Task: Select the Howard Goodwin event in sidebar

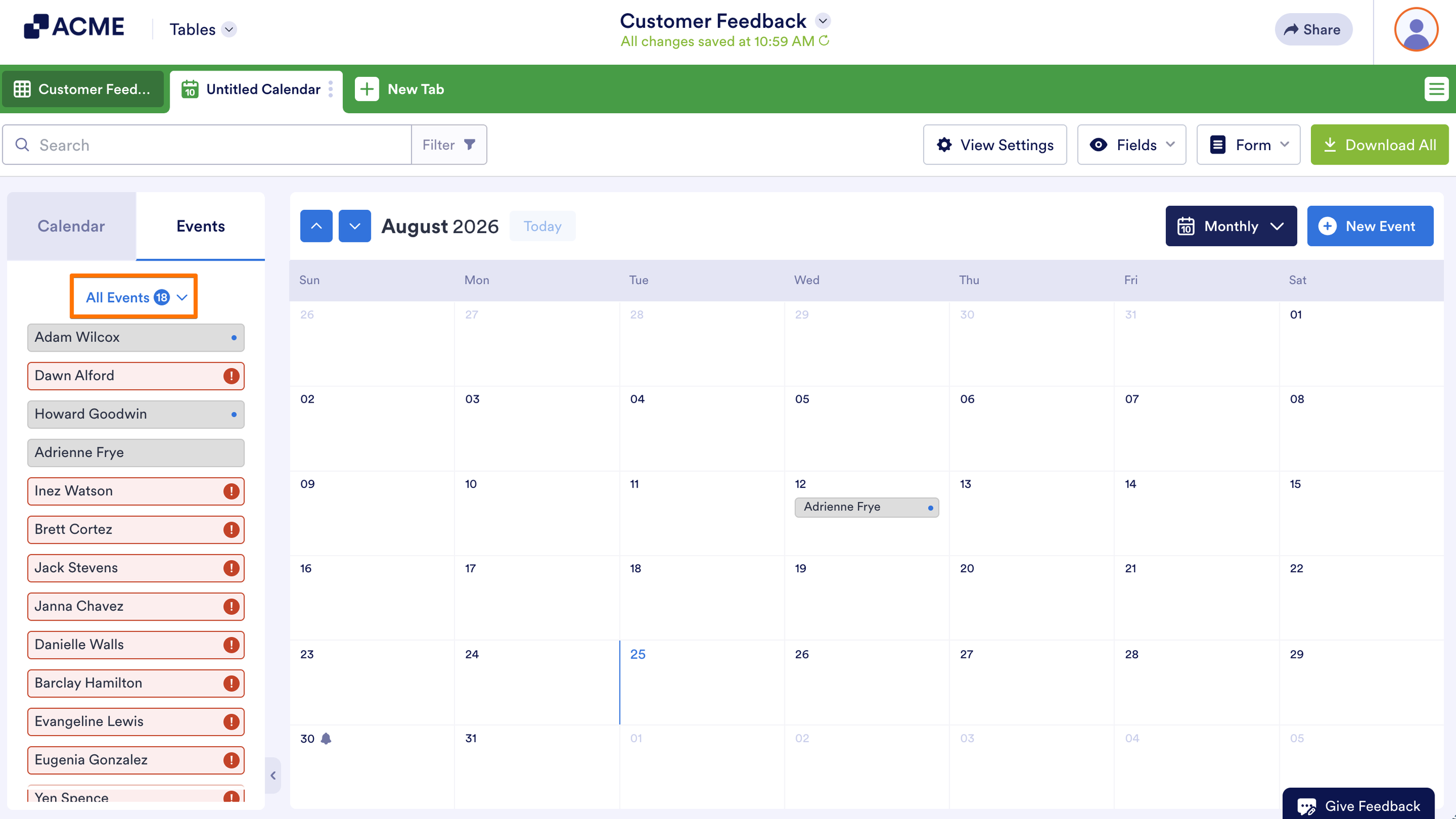Action: pyautogui.click(x=136, y=414)
